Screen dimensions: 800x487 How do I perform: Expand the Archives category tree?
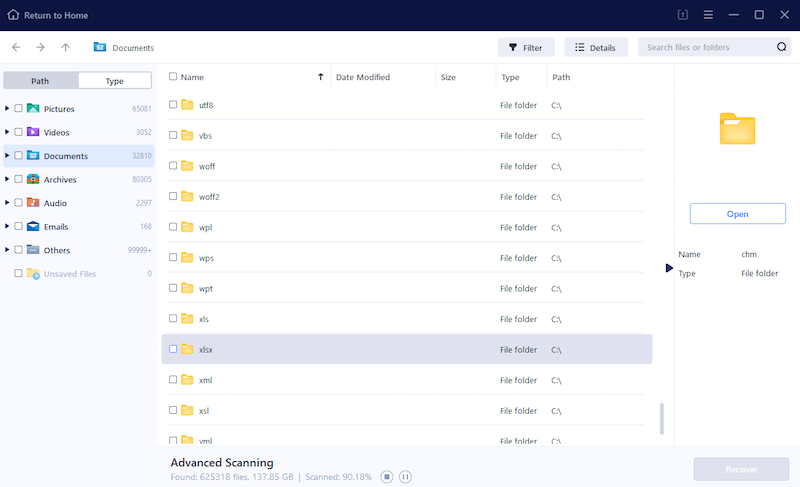[8, 179]
